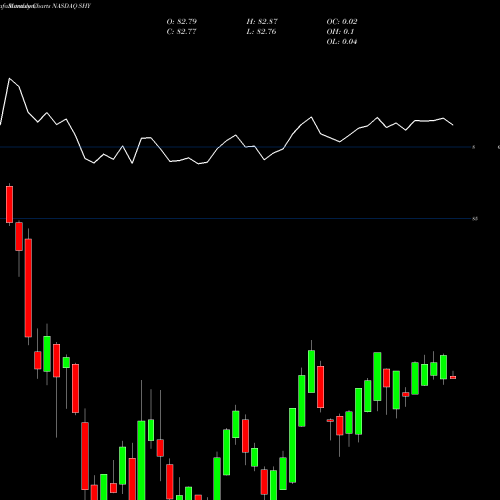Click the 'NASDAQ SHY' chart title
Image resolution: width=500 pixels, height=500 pixels.
coord(70,6)
